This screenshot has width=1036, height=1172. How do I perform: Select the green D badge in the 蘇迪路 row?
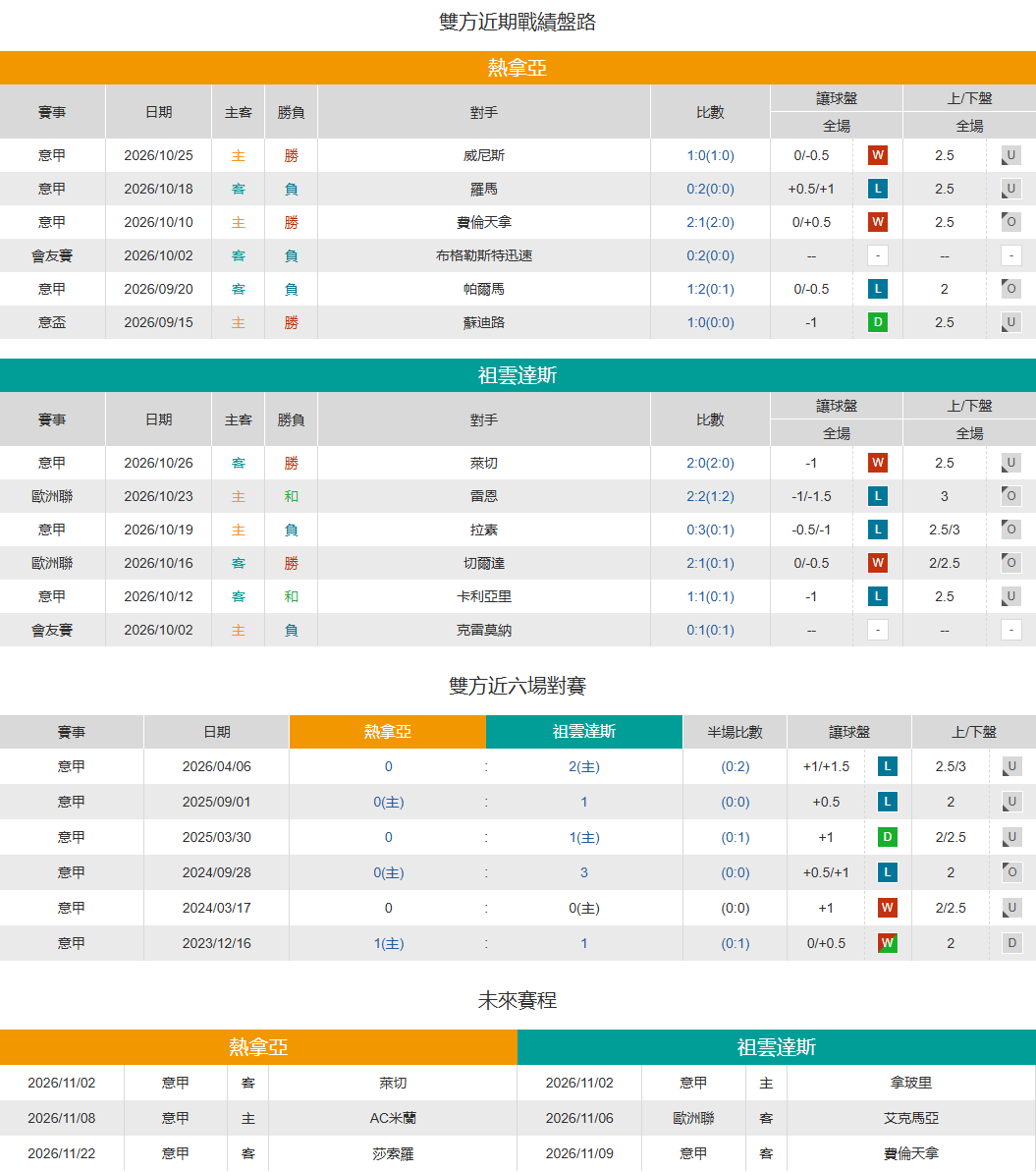tap(878, 323)
